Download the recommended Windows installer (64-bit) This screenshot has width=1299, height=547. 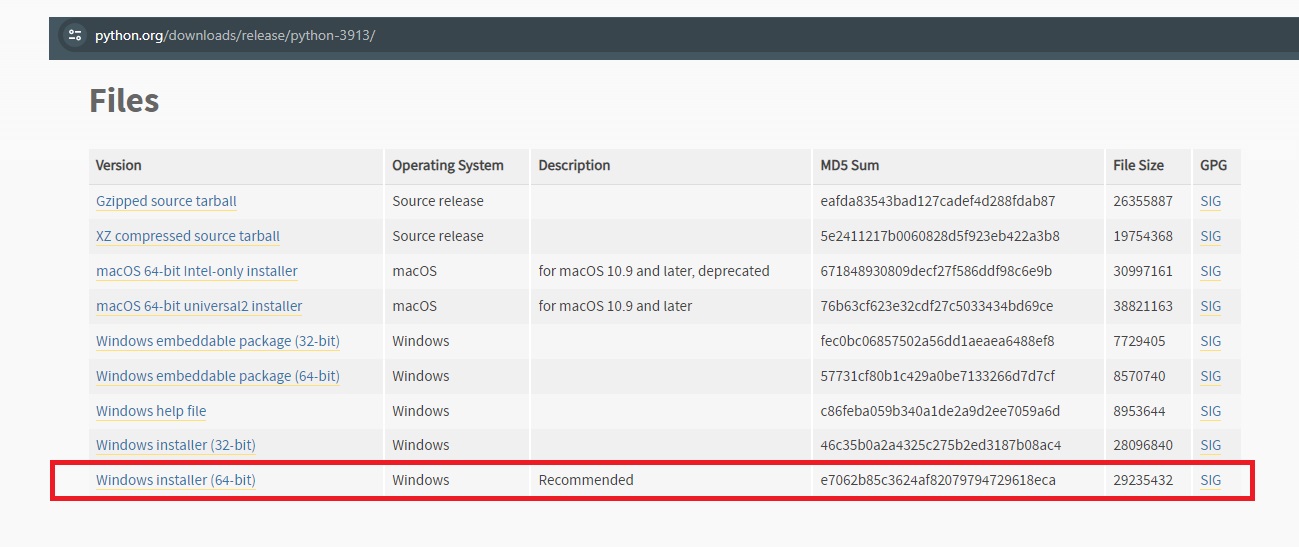175,480
